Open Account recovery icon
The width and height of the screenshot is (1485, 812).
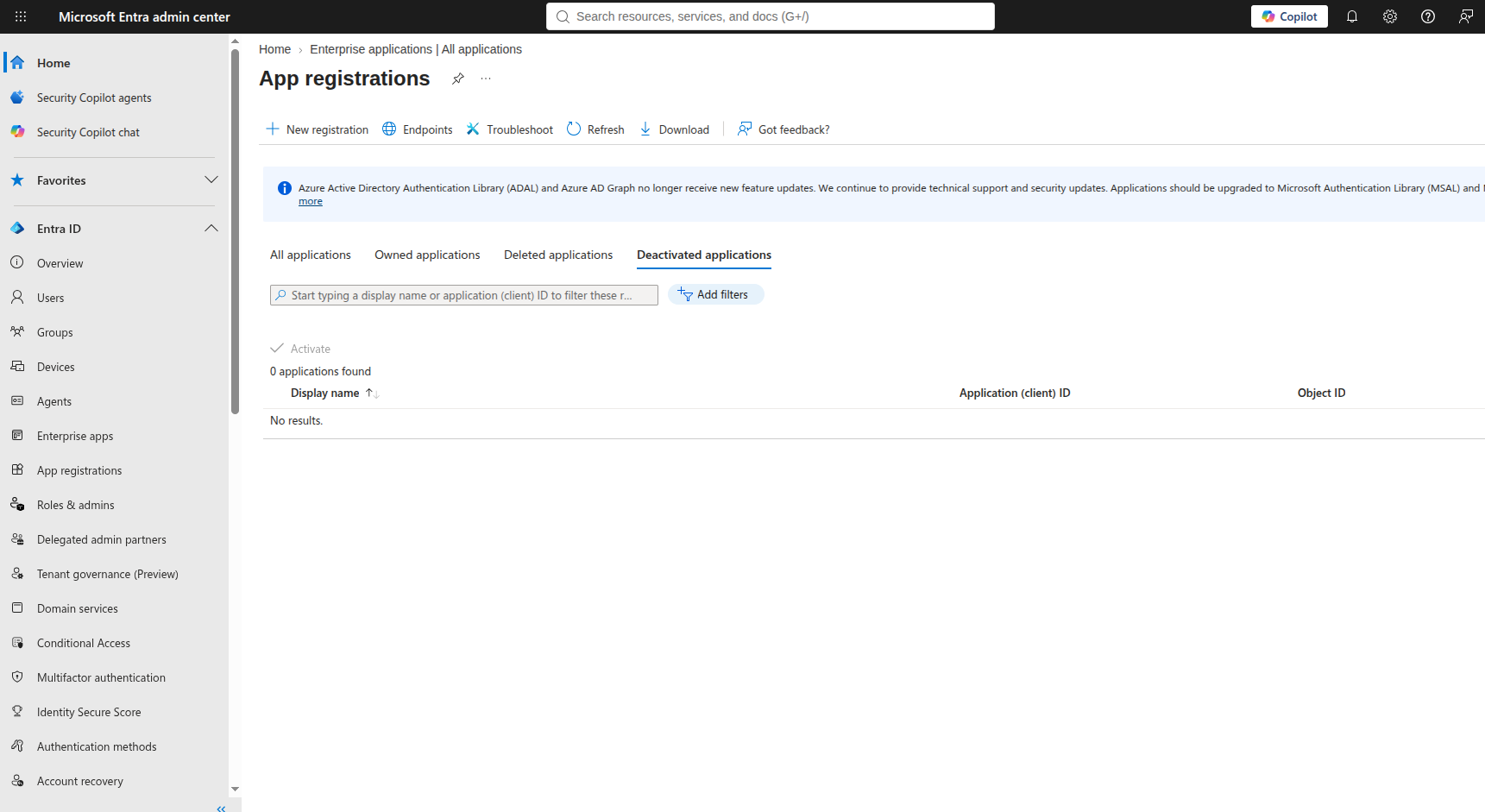tap(17, 780)
